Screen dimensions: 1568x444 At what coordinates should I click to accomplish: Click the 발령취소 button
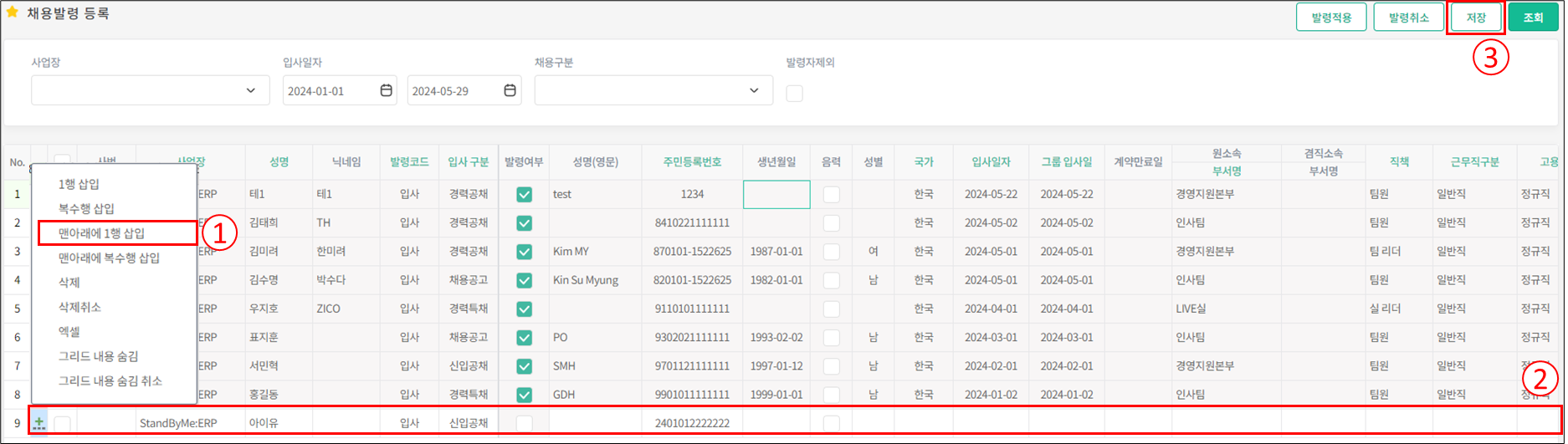coord(1408,18)
